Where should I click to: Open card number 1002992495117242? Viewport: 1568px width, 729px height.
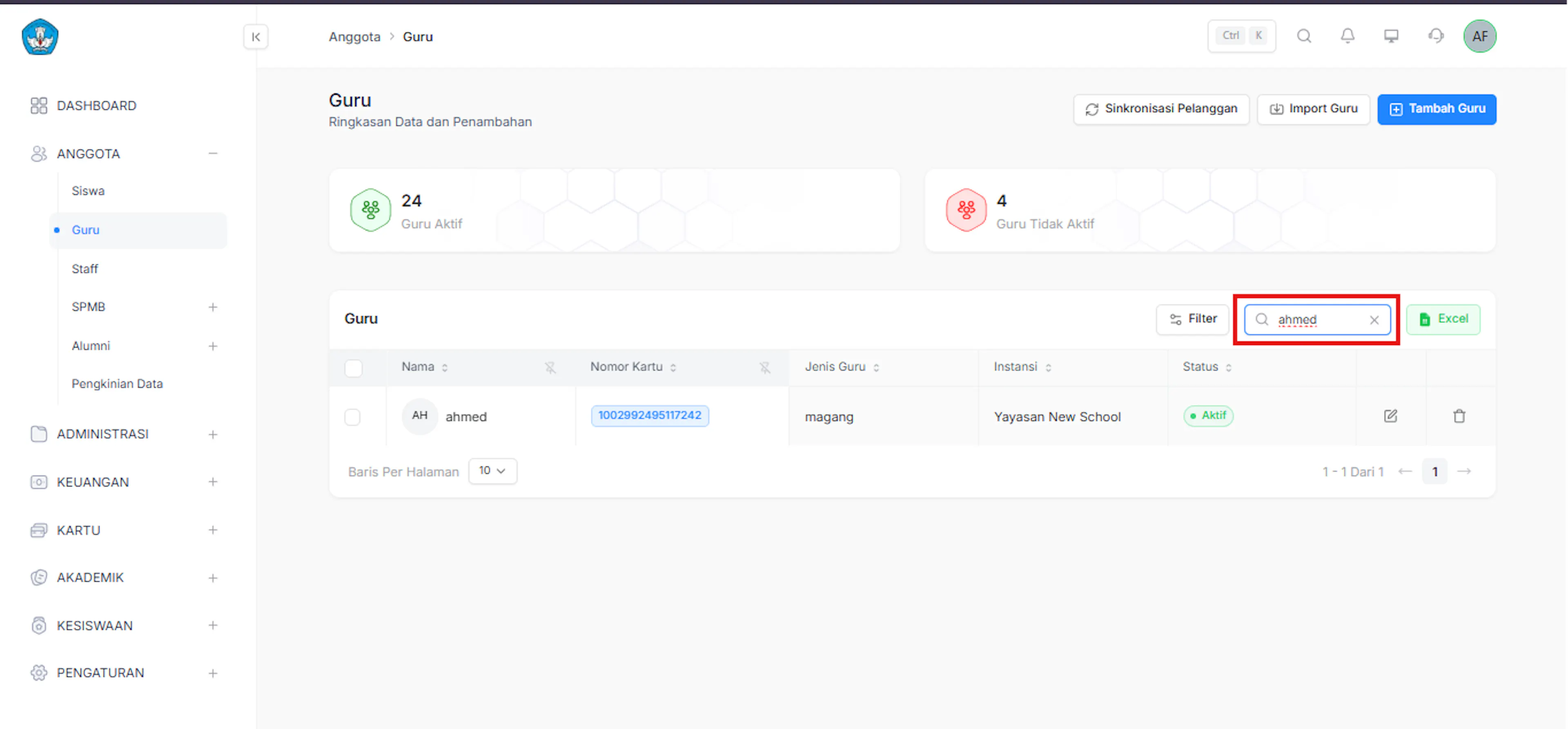(x=650, y=415)
